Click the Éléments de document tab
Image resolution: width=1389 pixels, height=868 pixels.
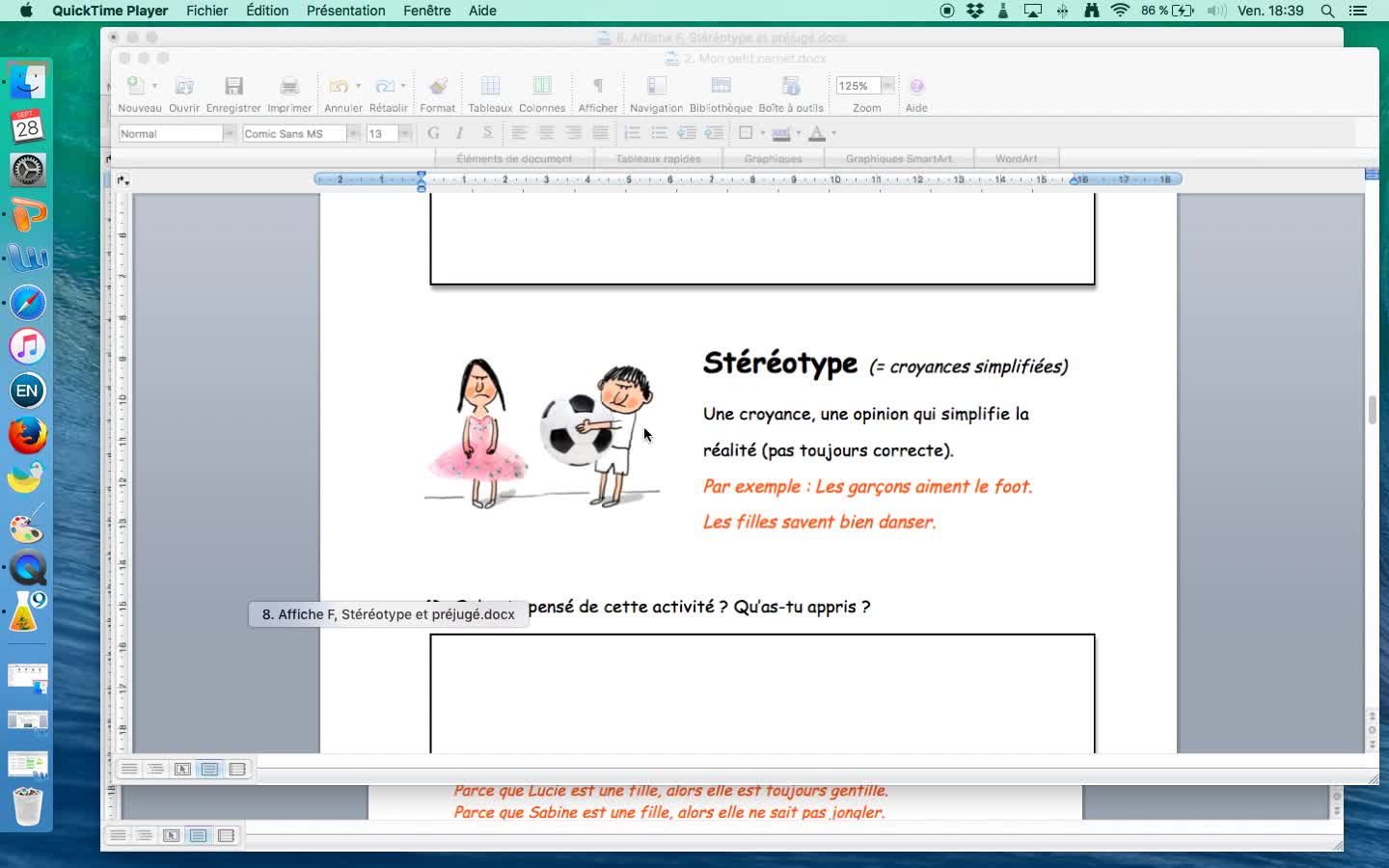514,158
